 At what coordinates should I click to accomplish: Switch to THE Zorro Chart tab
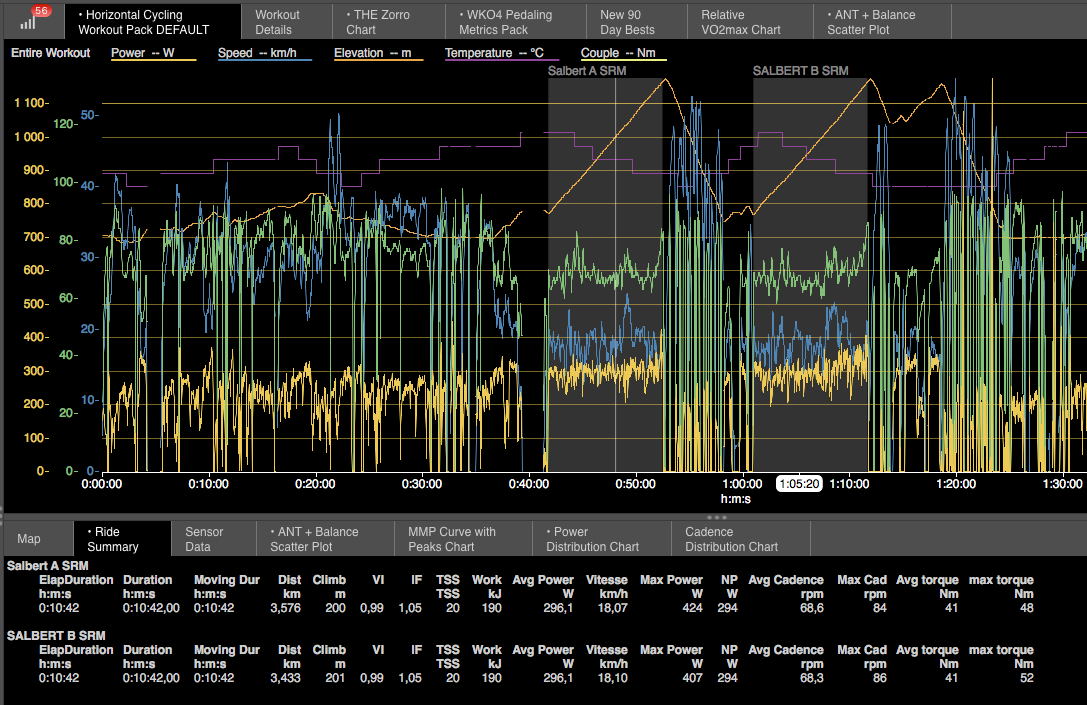coord(377,22)
